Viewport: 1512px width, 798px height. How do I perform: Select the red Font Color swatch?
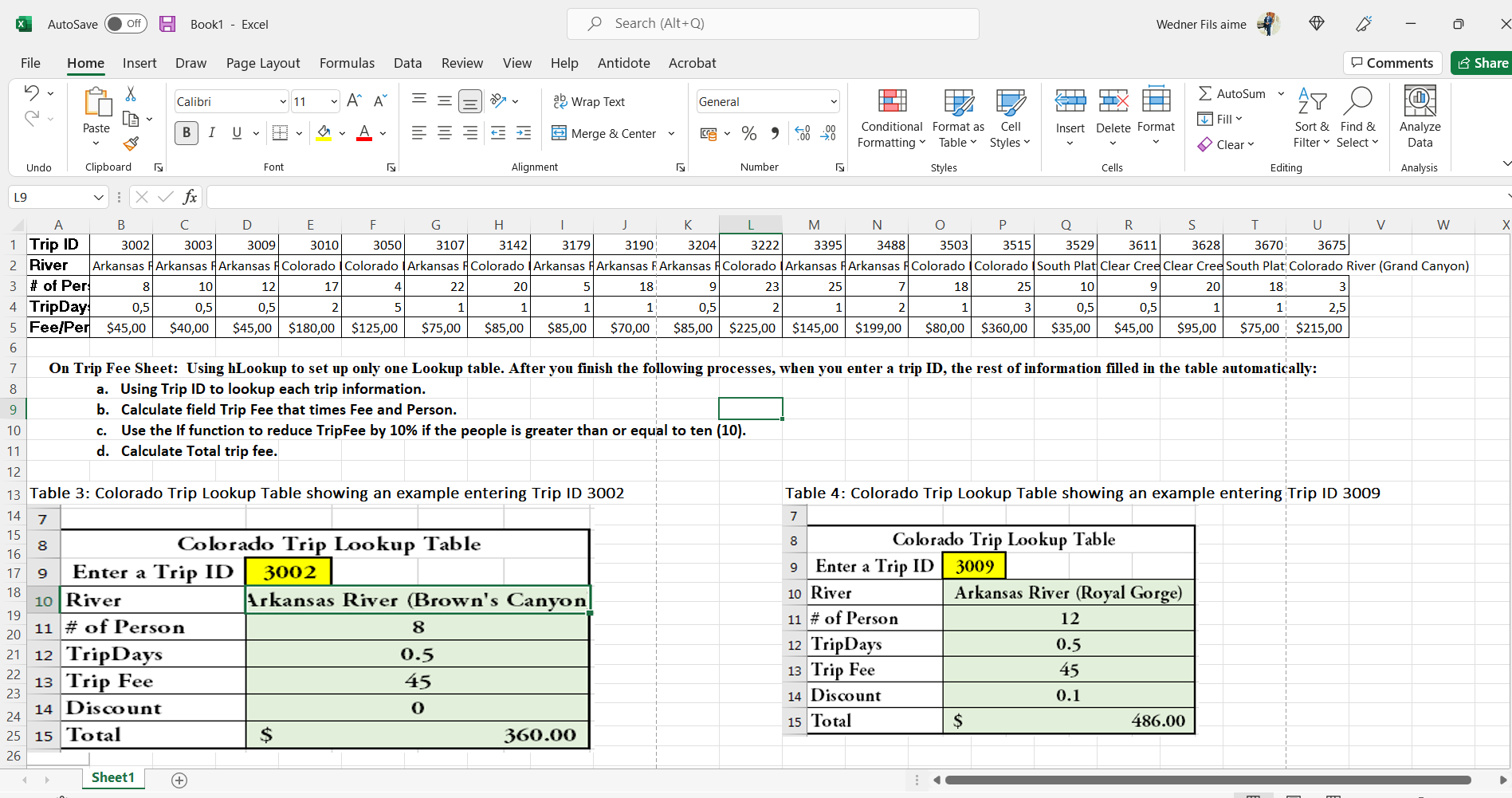[363, 139]
